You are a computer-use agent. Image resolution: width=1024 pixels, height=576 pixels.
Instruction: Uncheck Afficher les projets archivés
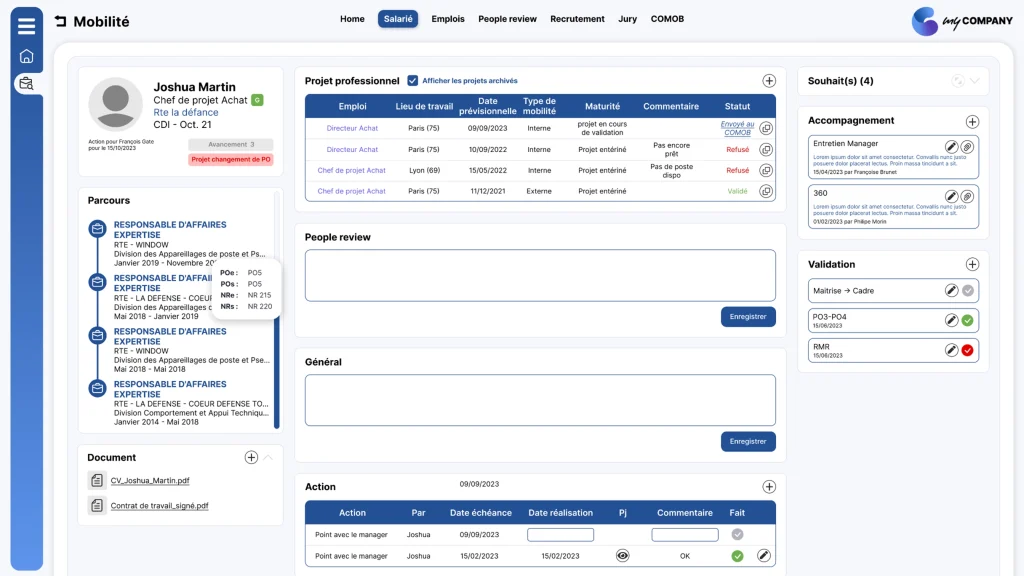tap(413, 80)
